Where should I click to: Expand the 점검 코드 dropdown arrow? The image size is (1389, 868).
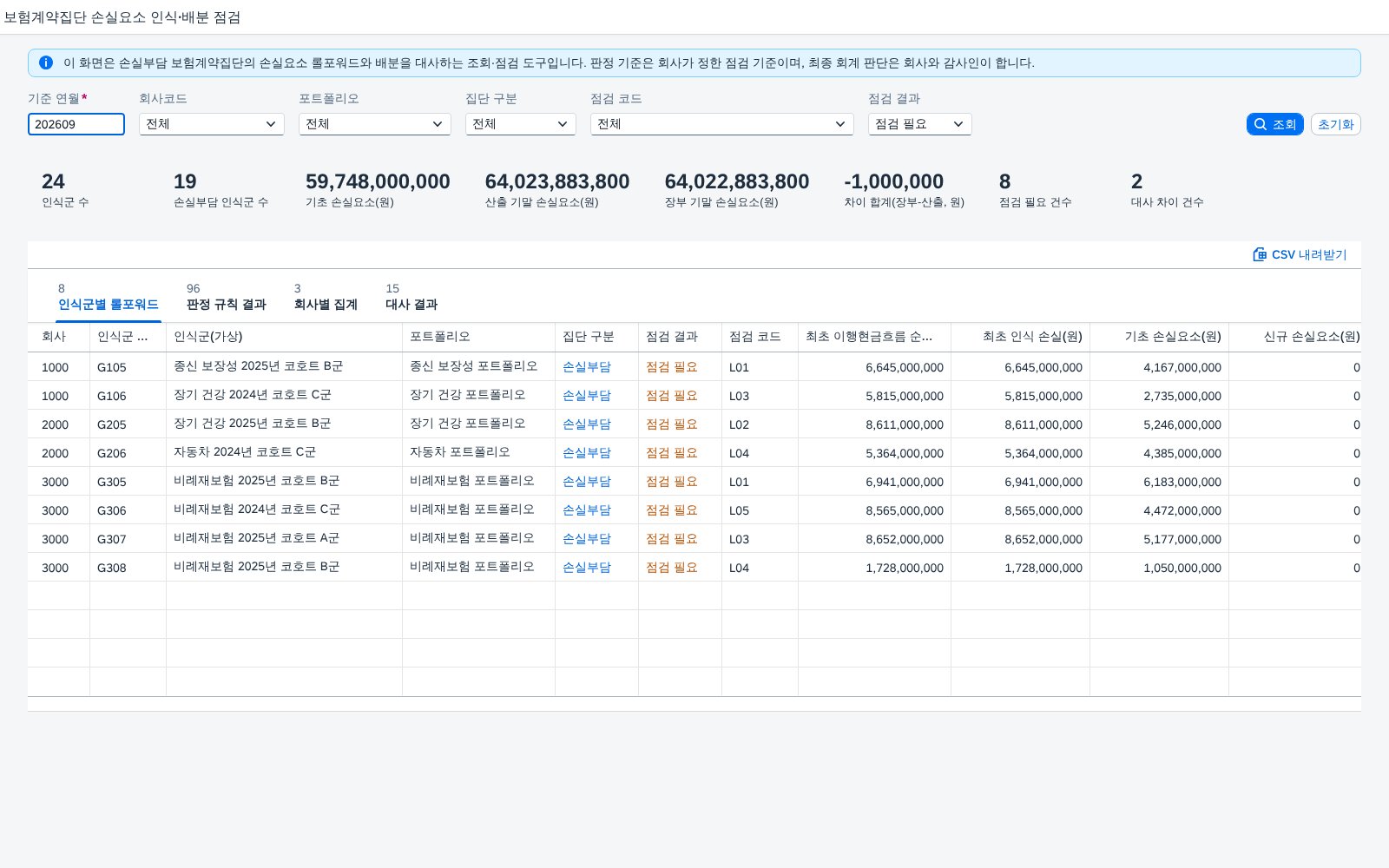pos(839,124)
